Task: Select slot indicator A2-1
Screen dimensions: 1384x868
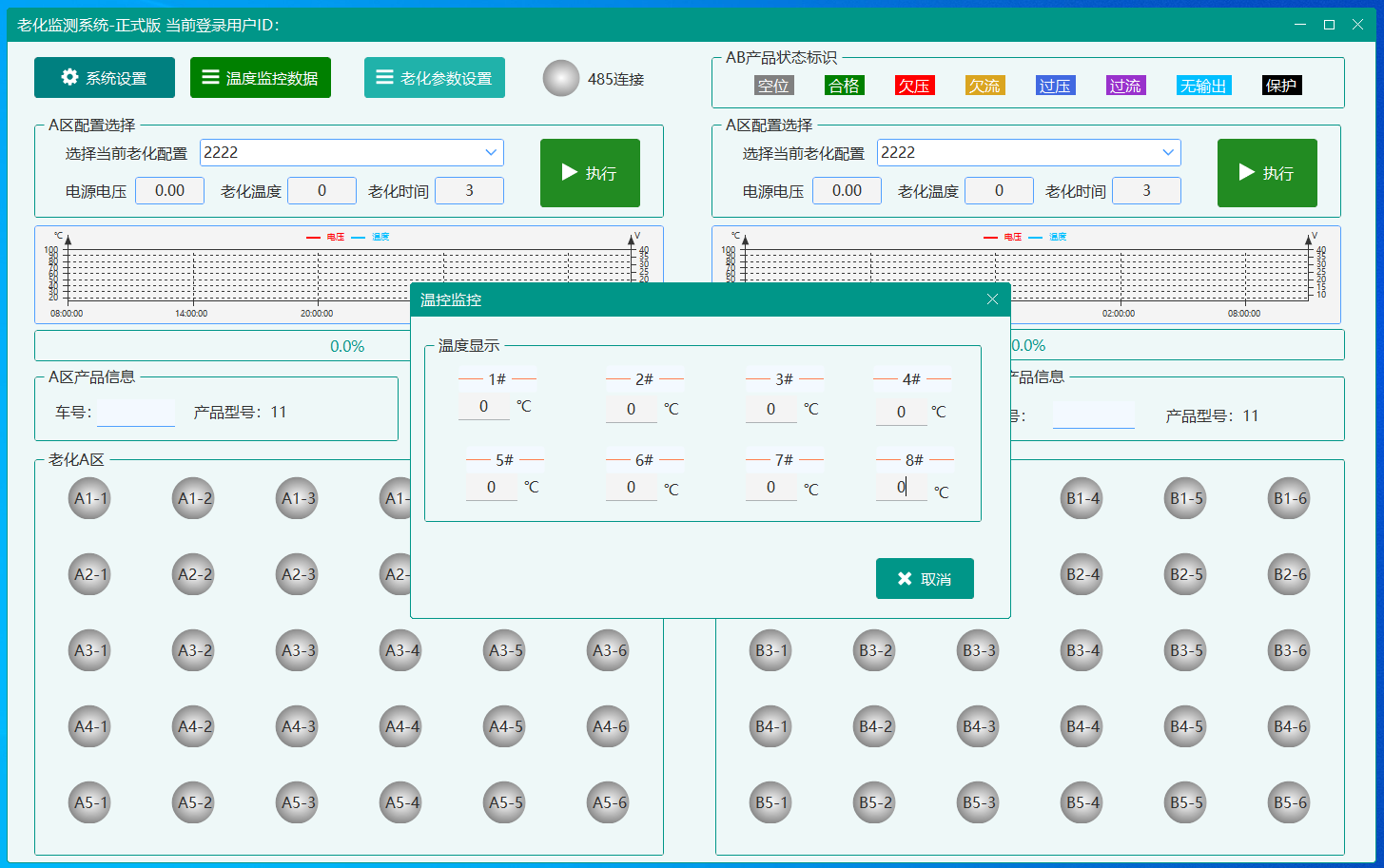Action: coord(90,574)
